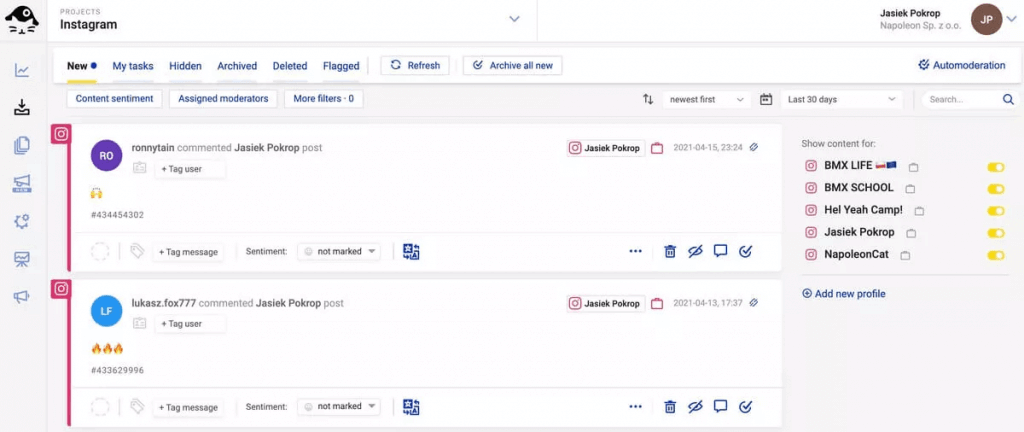Open the Content sentiment filter
Image resolution: width=1024 pixels, height=432 pixels.
[114, 99]
